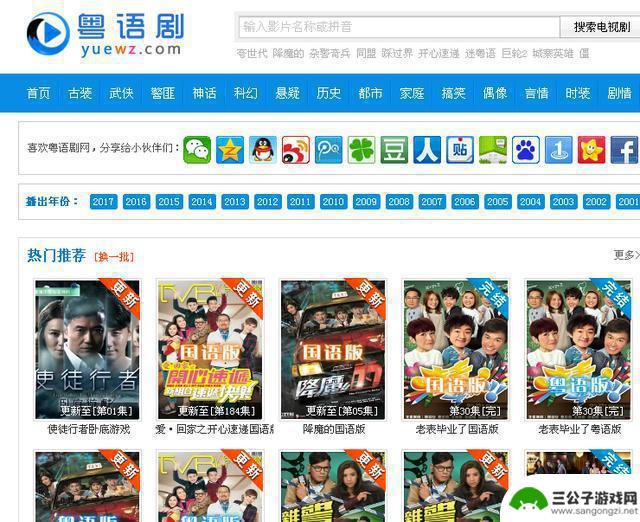Viewport: 640px width, 522px height.
Task: Filter by year 2011
Action: tap(300, 201)
